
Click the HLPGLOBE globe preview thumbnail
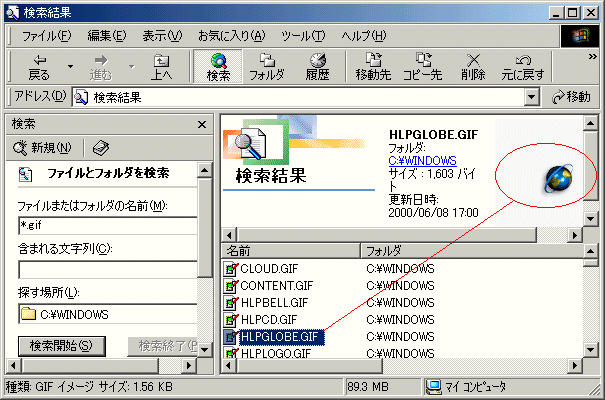558,178
